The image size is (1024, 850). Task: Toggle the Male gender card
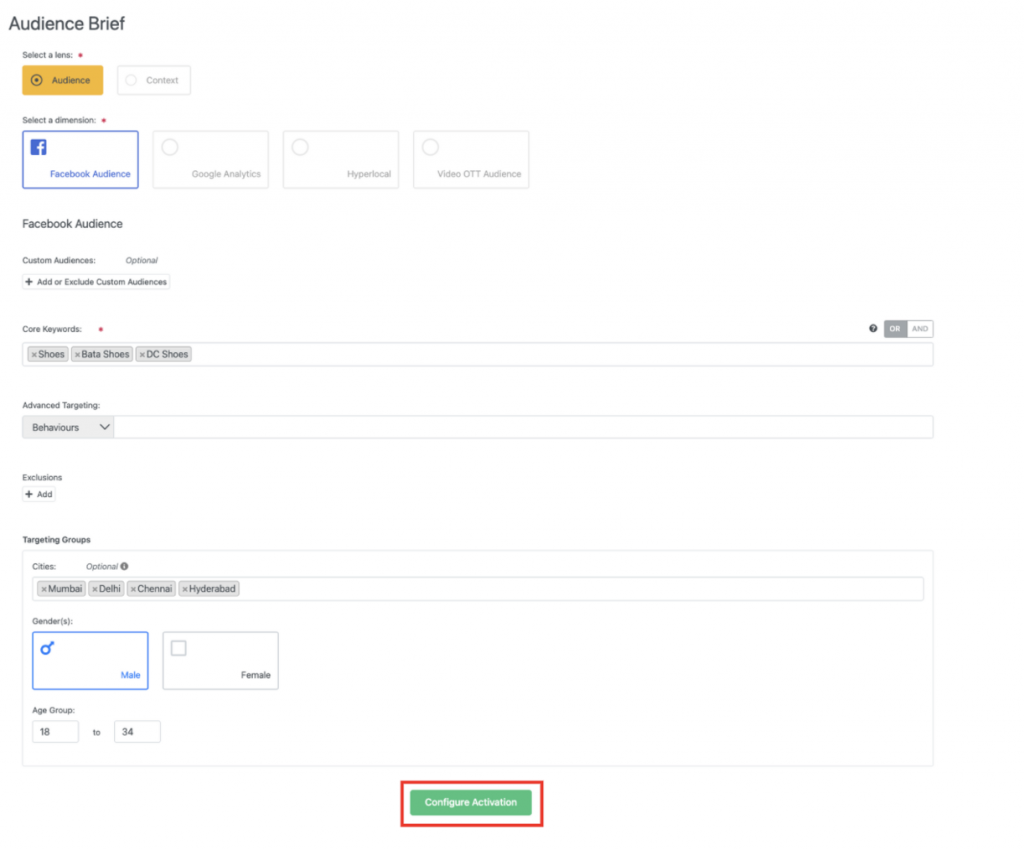tap(90, 661)
